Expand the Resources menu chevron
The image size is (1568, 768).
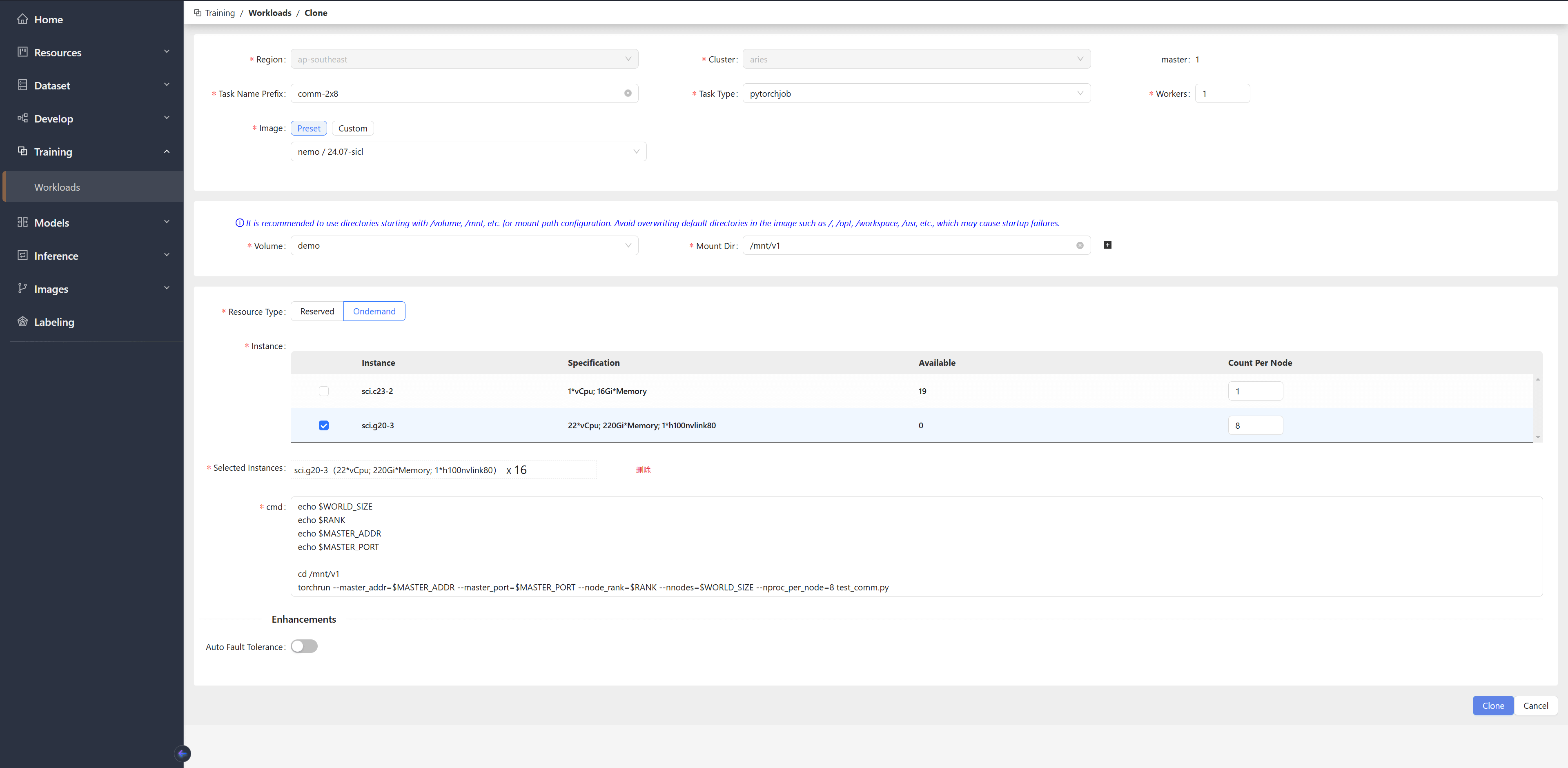point(167,52)
